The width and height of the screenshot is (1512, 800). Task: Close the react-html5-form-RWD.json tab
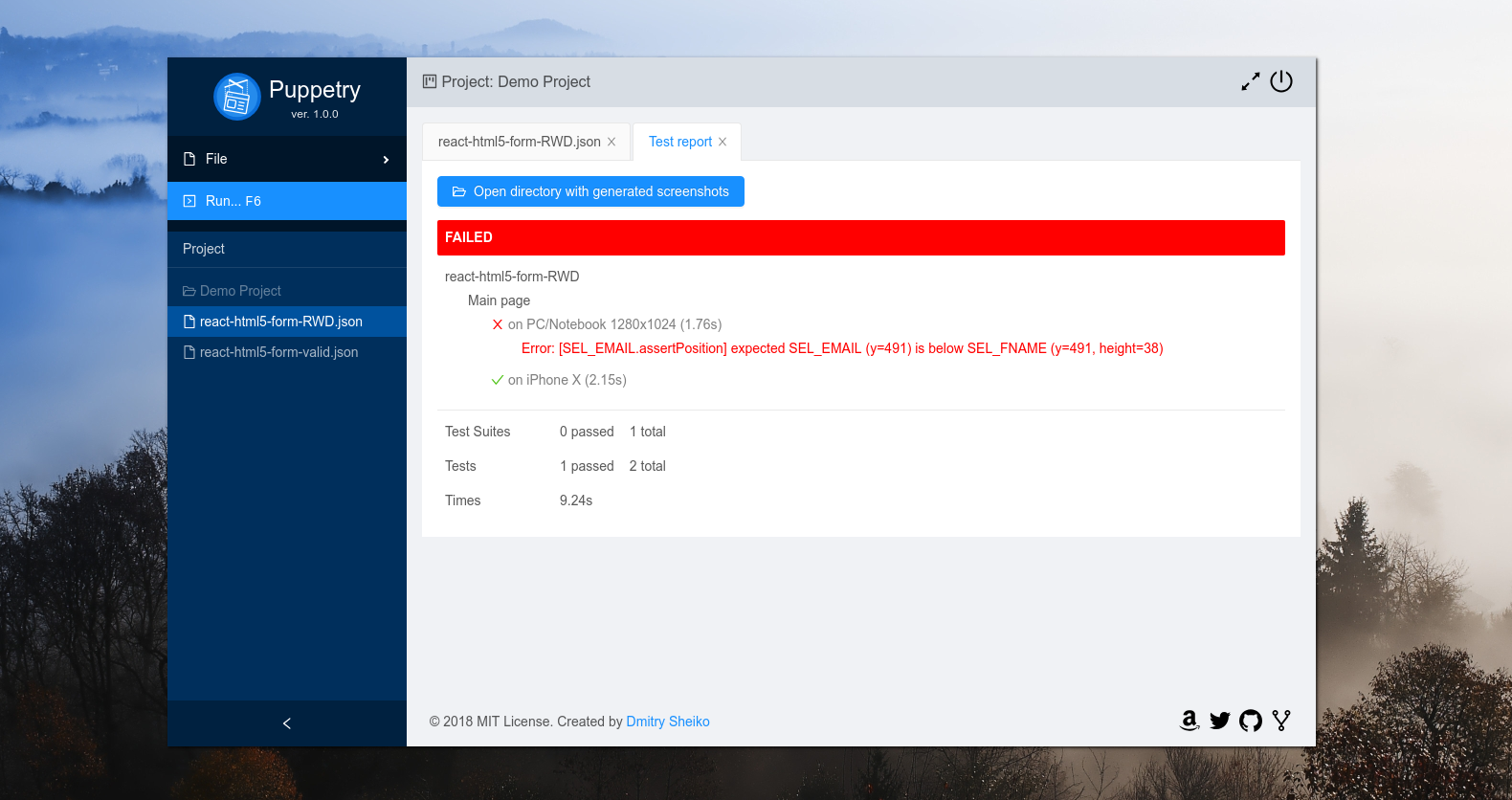point(611,142)
